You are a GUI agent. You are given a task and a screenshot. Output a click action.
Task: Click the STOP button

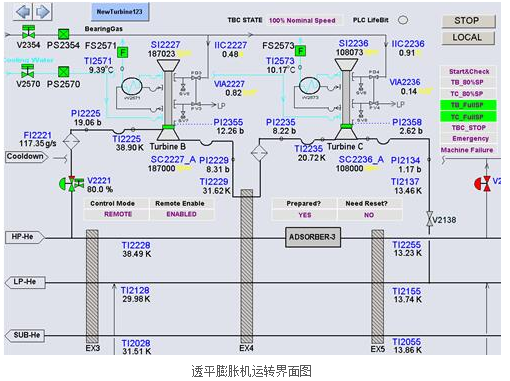coord(468,21)
